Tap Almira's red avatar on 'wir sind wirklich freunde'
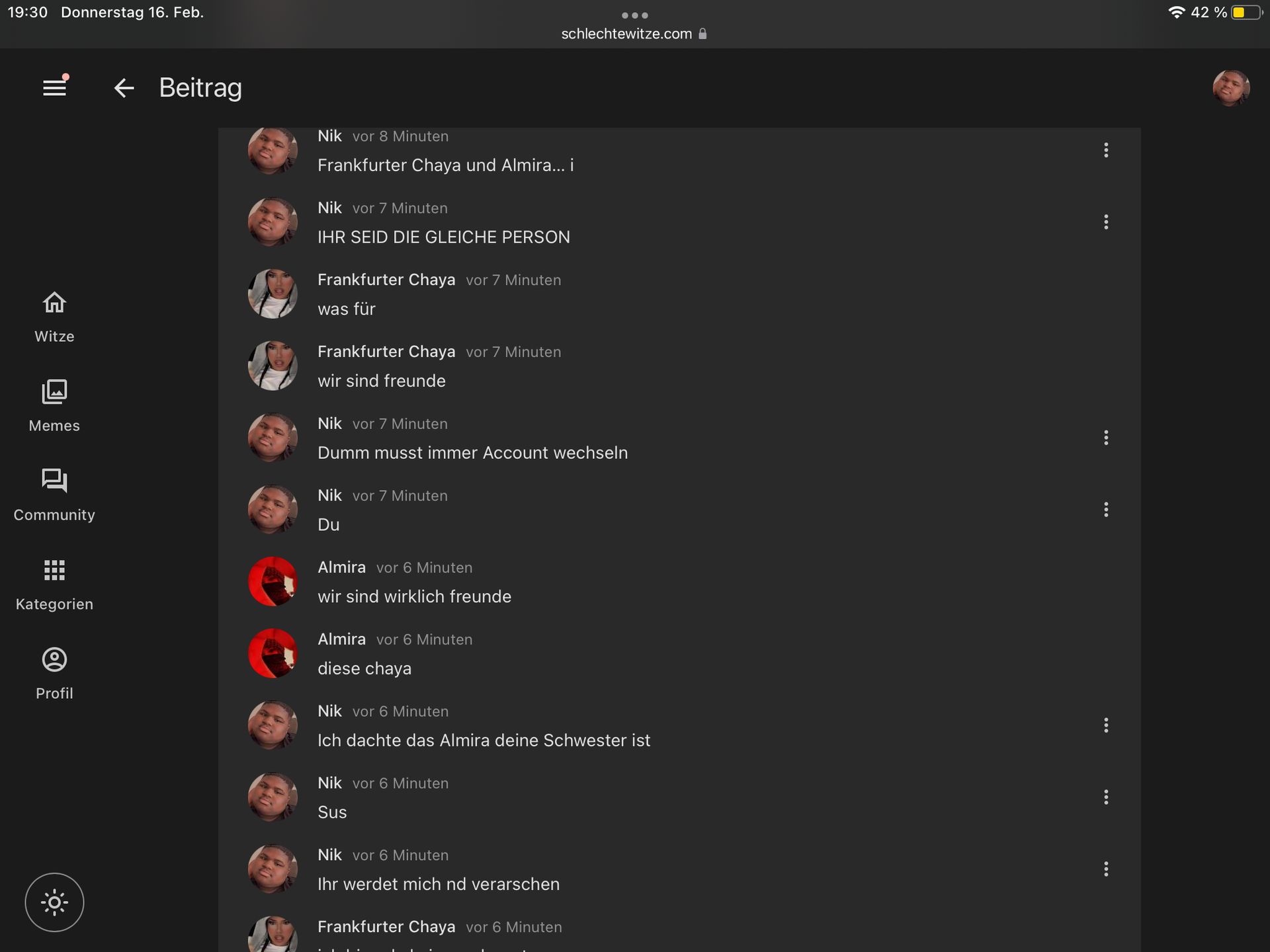1270x952 pixels. tap(273, 582)
